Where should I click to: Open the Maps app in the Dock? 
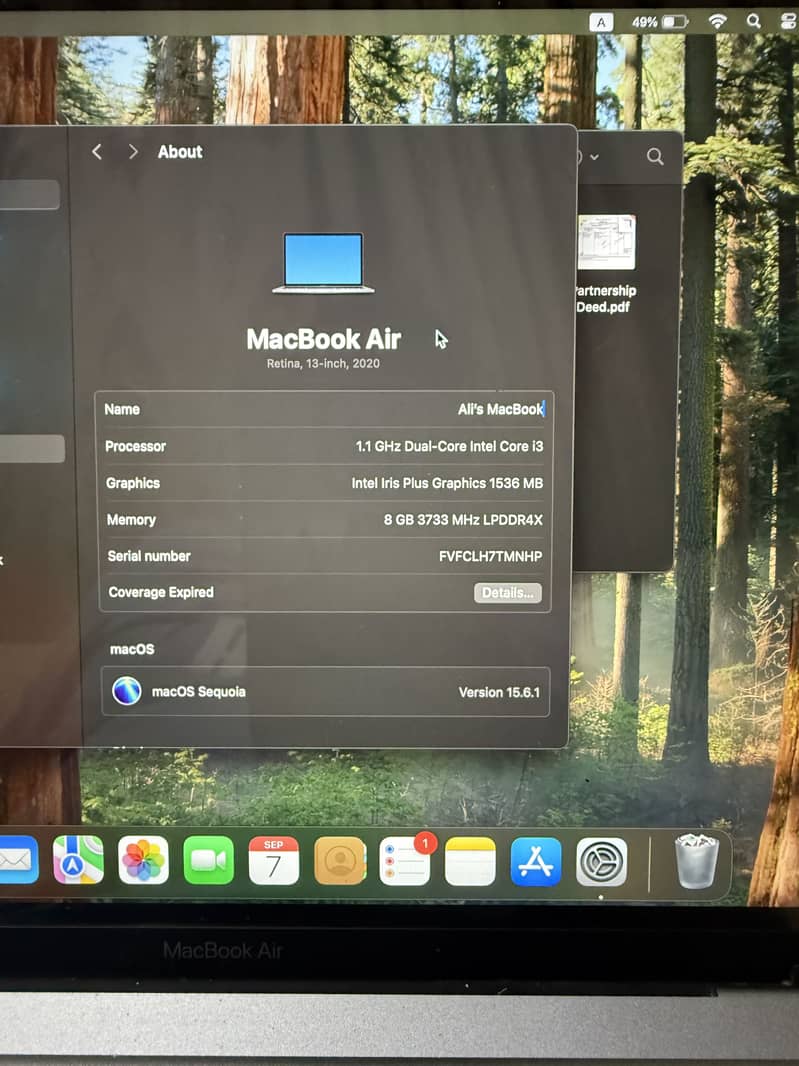[78, 861]
